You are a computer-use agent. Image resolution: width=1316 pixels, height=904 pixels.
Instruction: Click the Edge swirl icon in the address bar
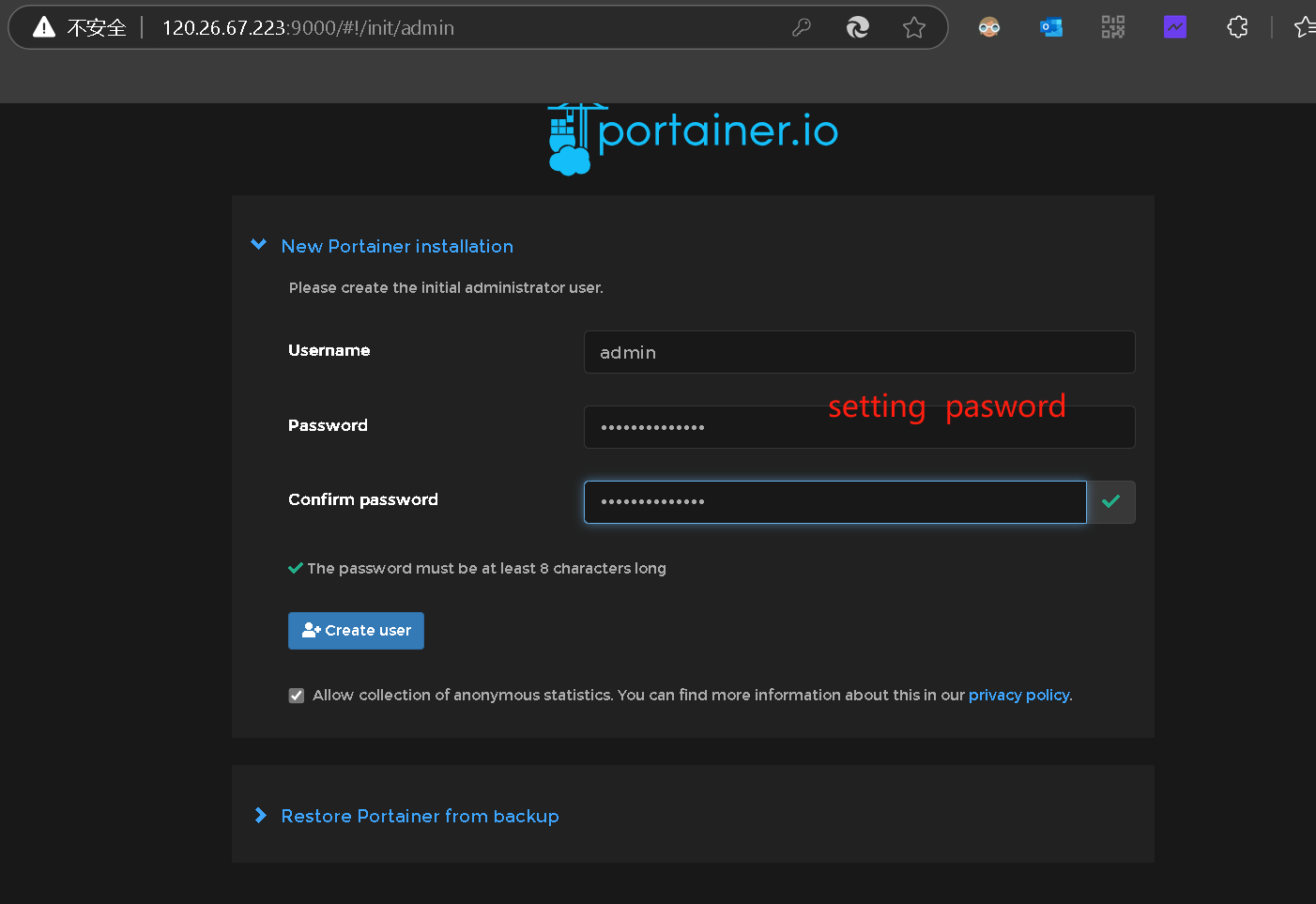(857, 26)
